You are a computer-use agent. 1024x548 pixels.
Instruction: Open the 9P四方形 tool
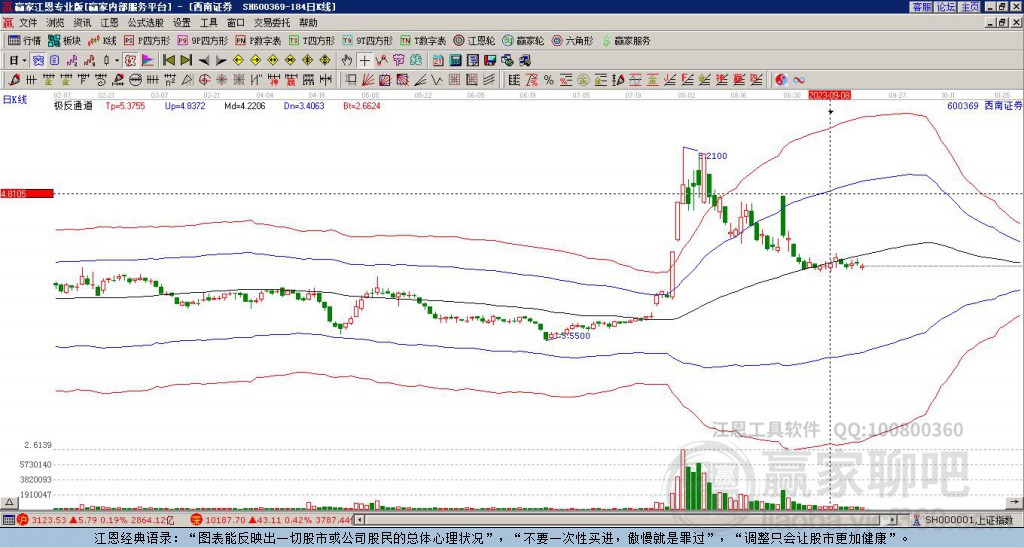tap(202, 40)
